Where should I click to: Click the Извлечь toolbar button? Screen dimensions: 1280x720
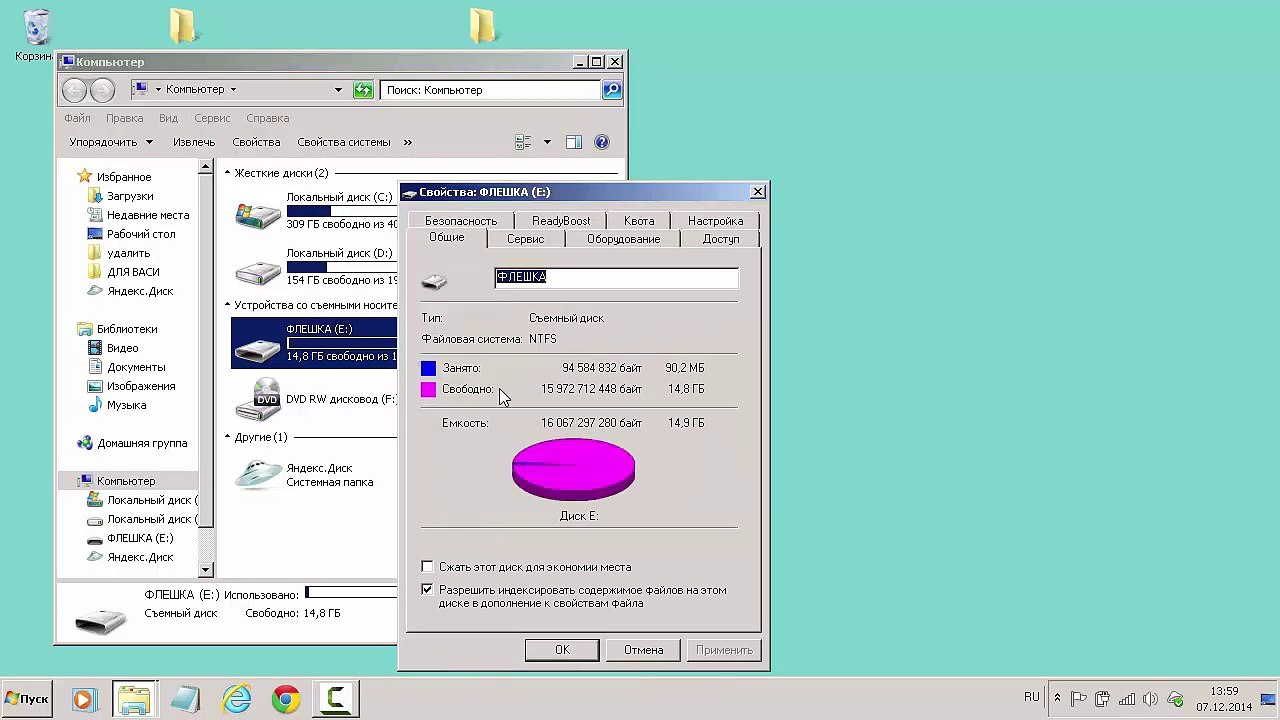194,142
